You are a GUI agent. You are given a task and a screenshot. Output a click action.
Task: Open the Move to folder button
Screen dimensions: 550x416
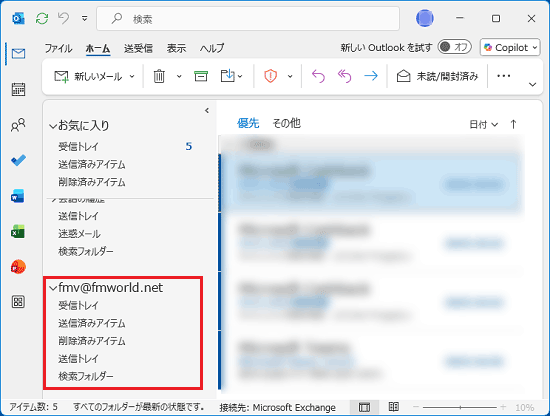pos(231,76)
